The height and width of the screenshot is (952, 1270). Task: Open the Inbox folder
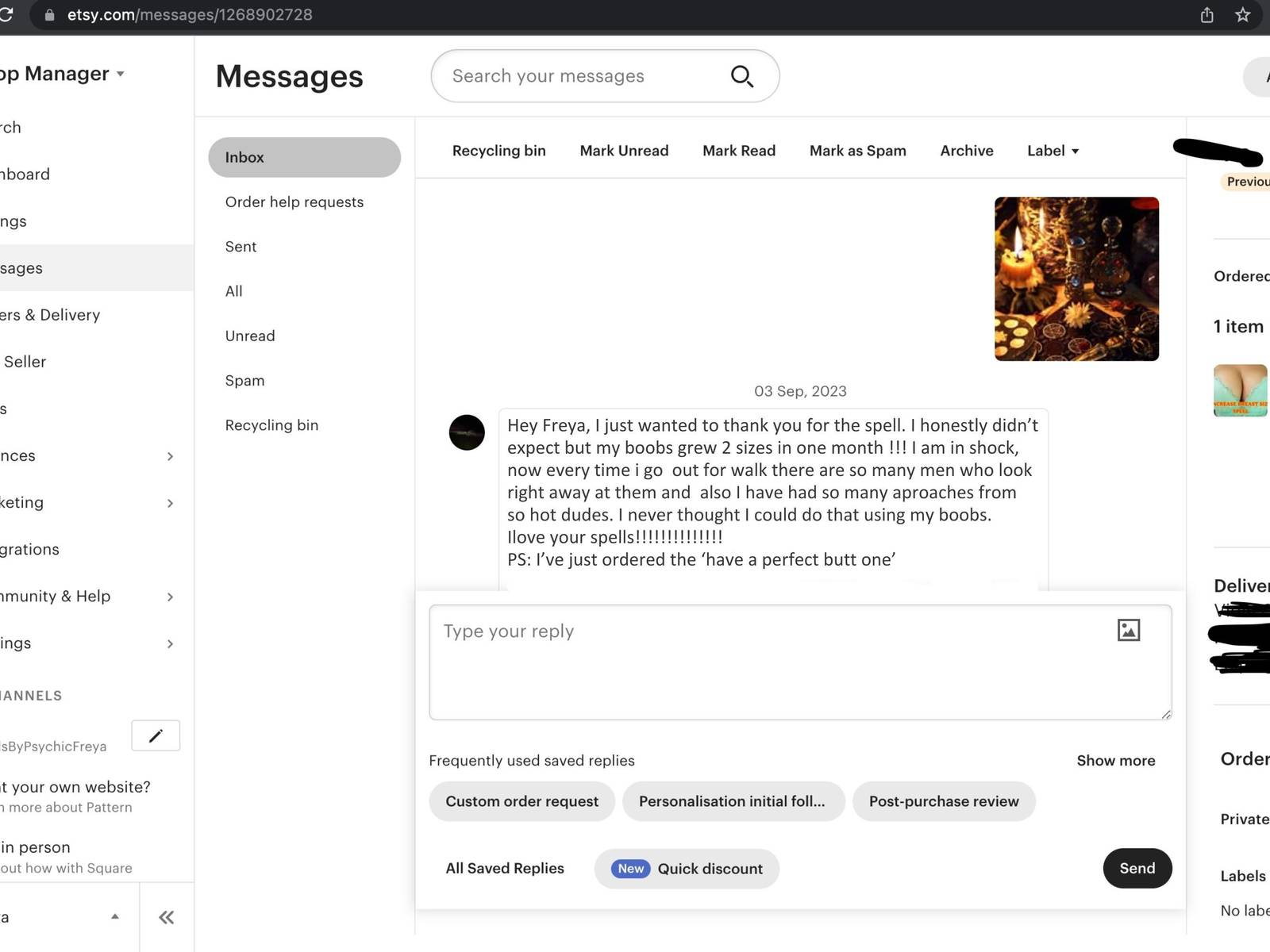pos(304,157)
